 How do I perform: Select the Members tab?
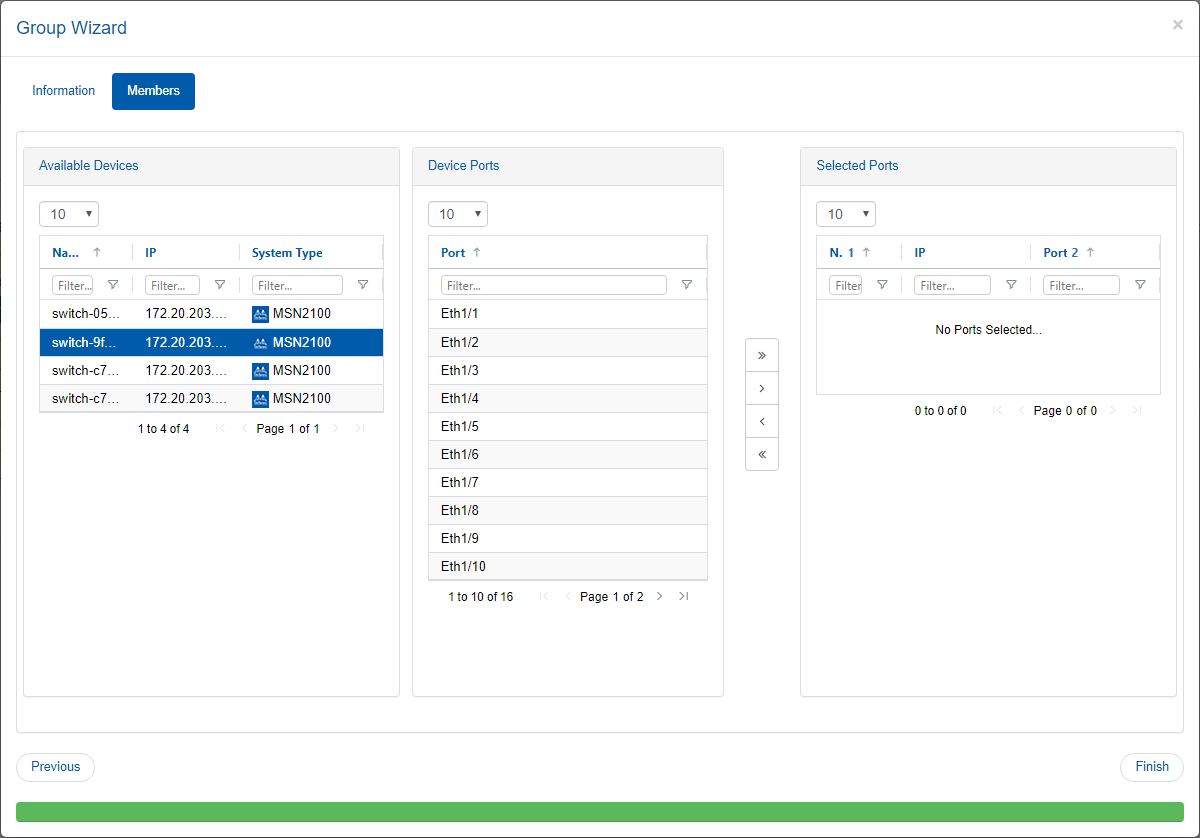153,91
